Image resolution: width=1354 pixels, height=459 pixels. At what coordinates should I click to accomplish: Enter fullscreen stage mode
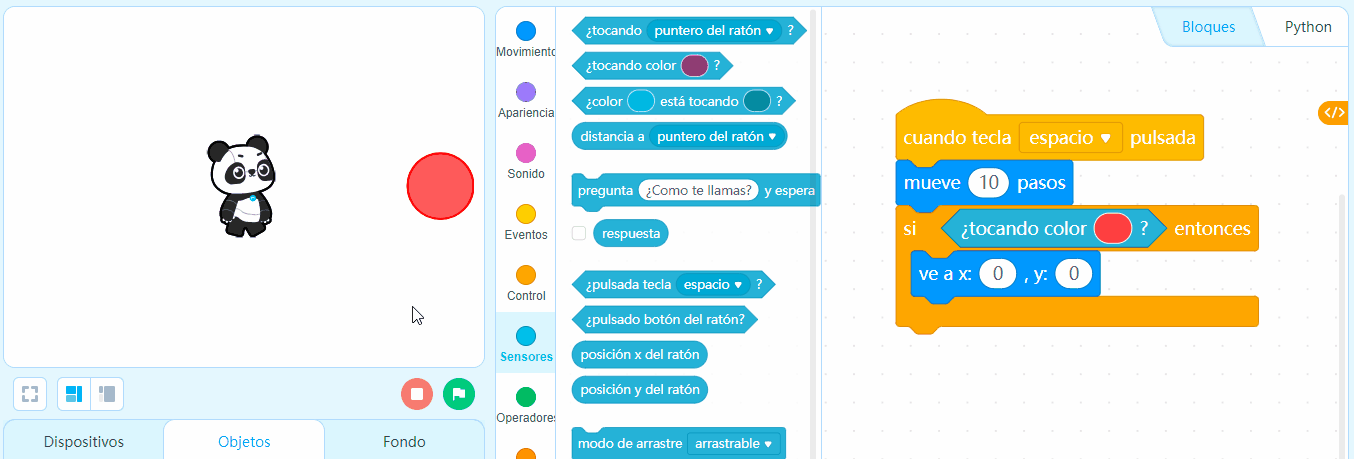tap(30, 394)
